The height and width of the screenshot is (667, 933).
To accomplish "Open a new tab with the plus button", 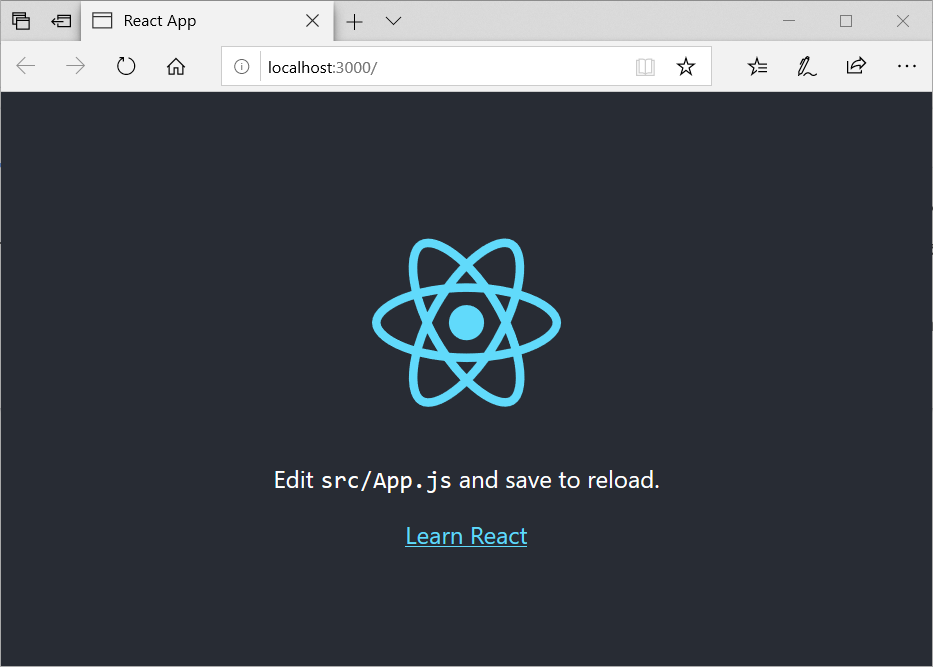I will pos(354,20).
